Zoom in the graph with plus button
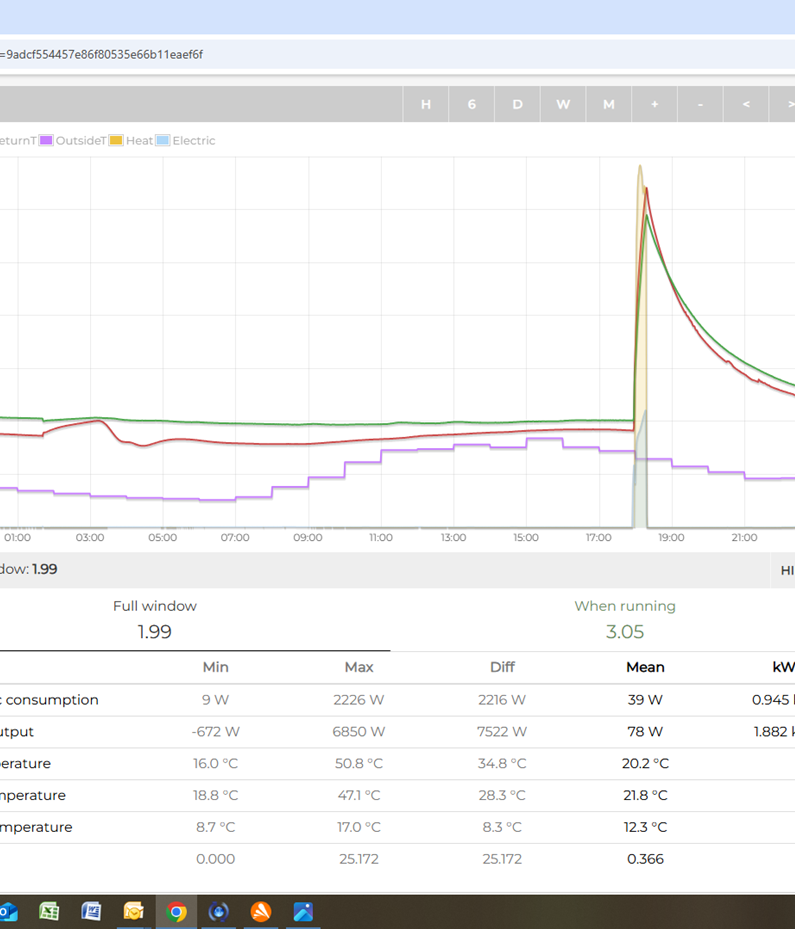The image size is (795, 930). click(x=654, y=104)
